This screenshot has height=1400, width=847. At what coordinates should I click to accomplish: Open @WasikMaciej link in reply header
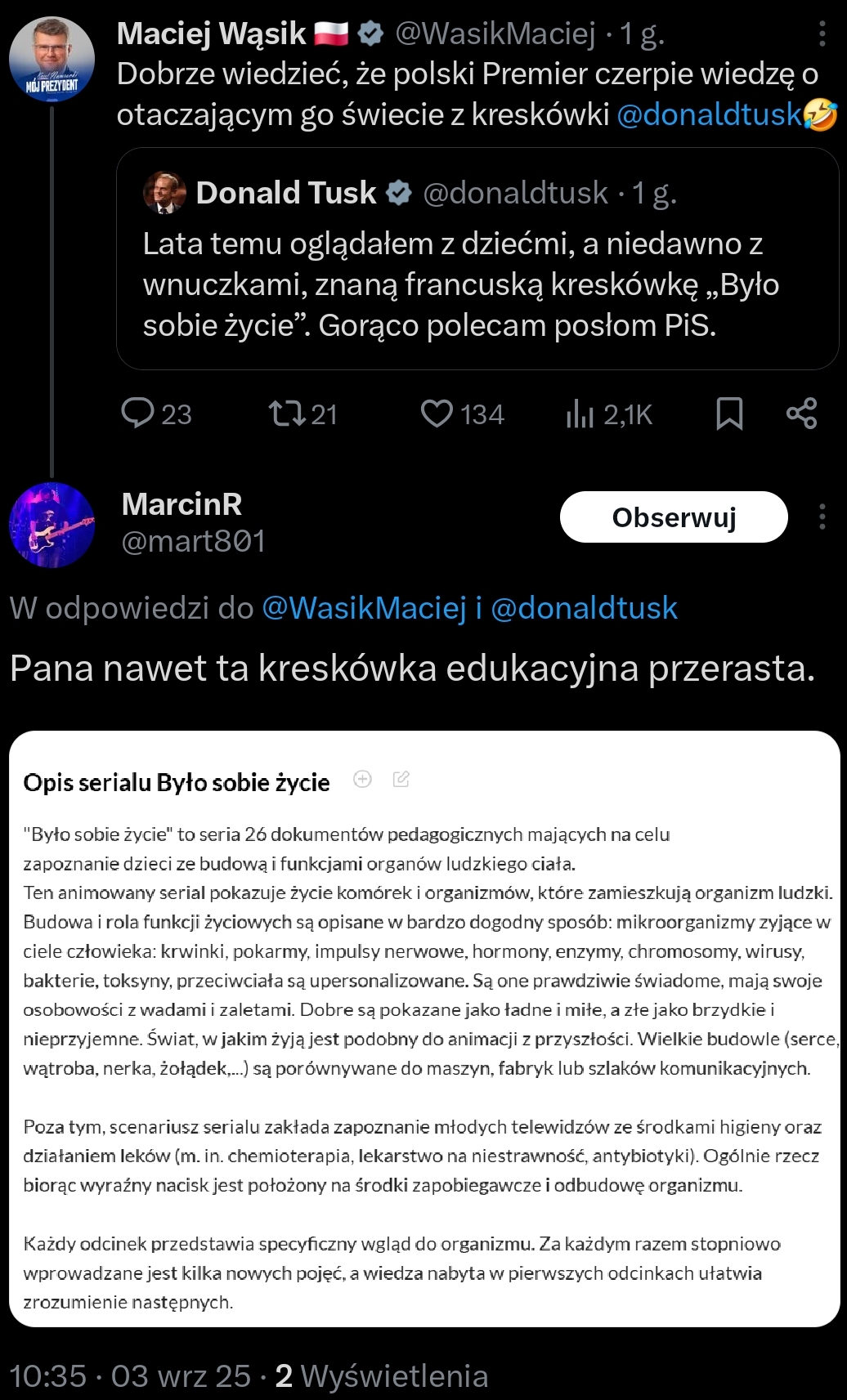click(x=364, y=608)
